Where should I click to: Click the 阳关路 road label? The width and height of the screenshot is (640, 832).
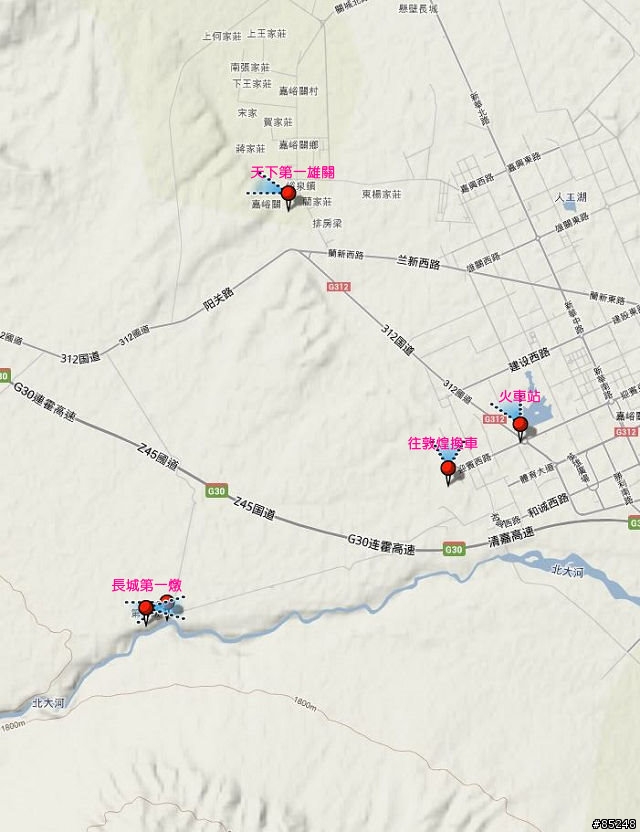(x=219, y=300)
